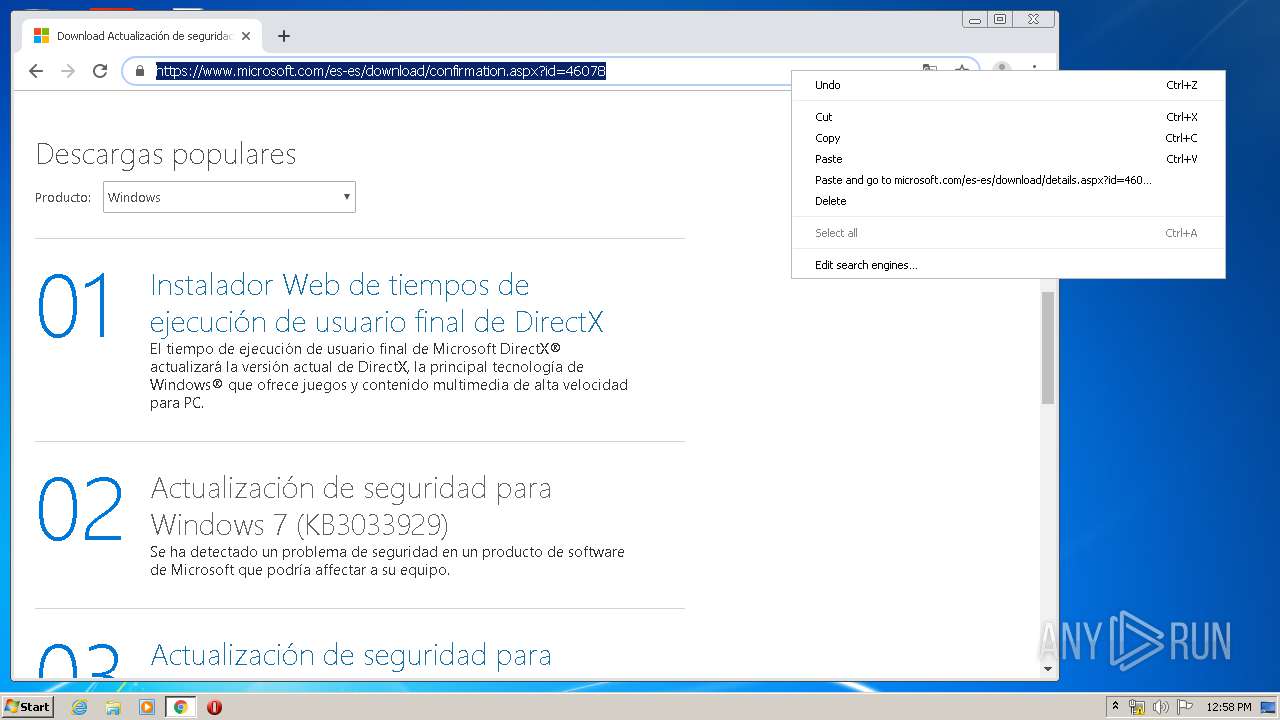
Task: Click the scrollbar down arrow
Action: pyautogui.click(x=1048, y=669)
